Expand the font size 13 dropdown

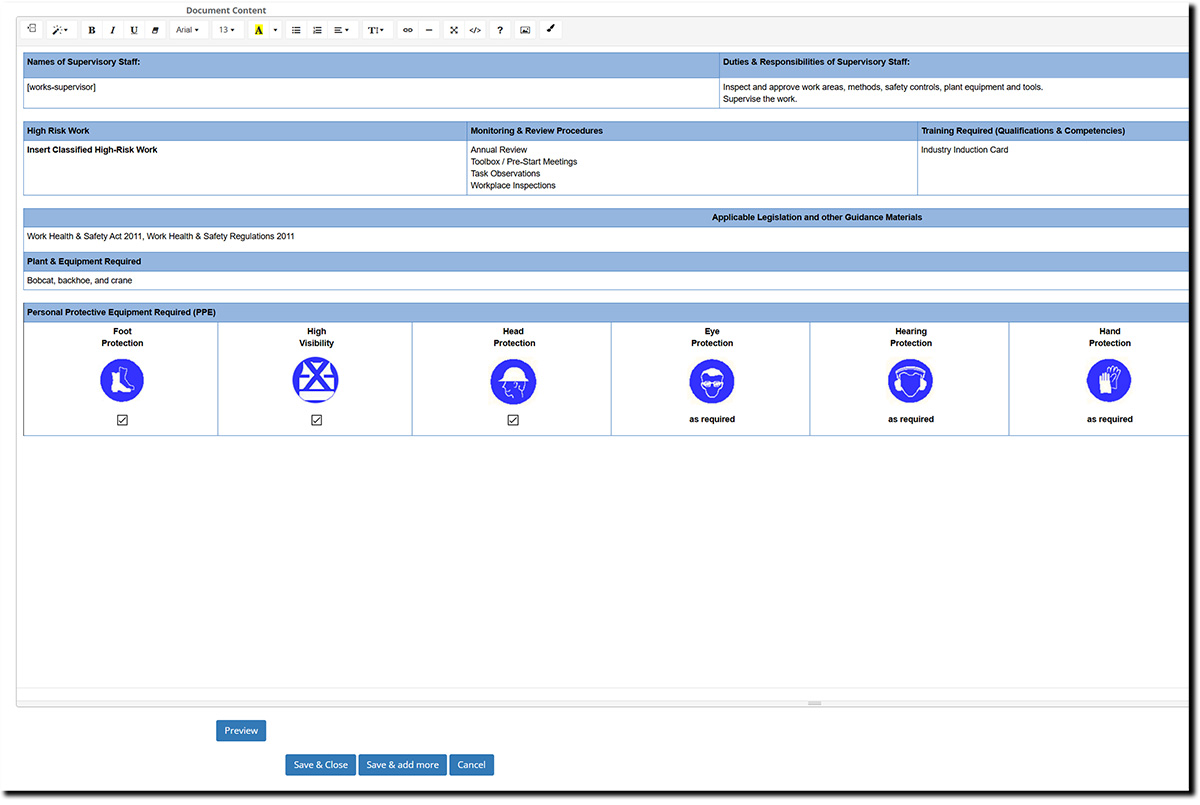click(x=227, y=30)
